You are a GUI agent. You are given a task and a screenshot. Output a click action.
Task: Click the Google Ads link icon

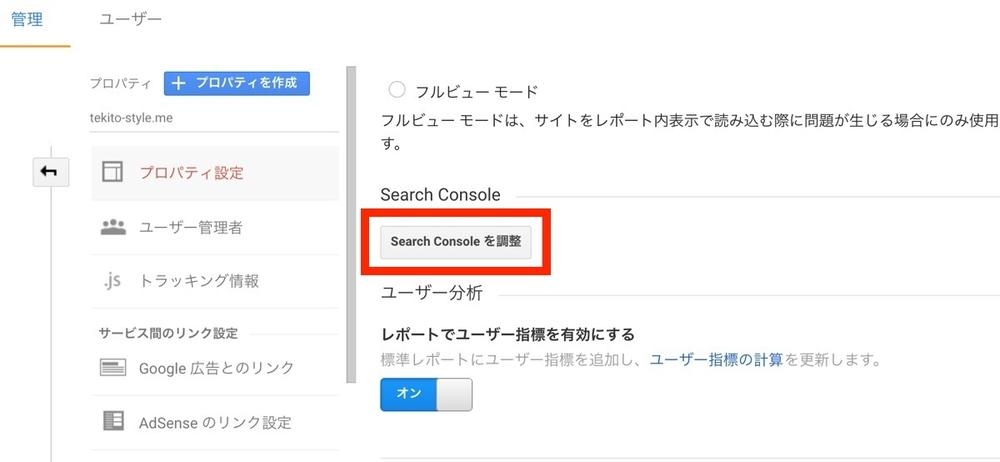click(113, 368)
